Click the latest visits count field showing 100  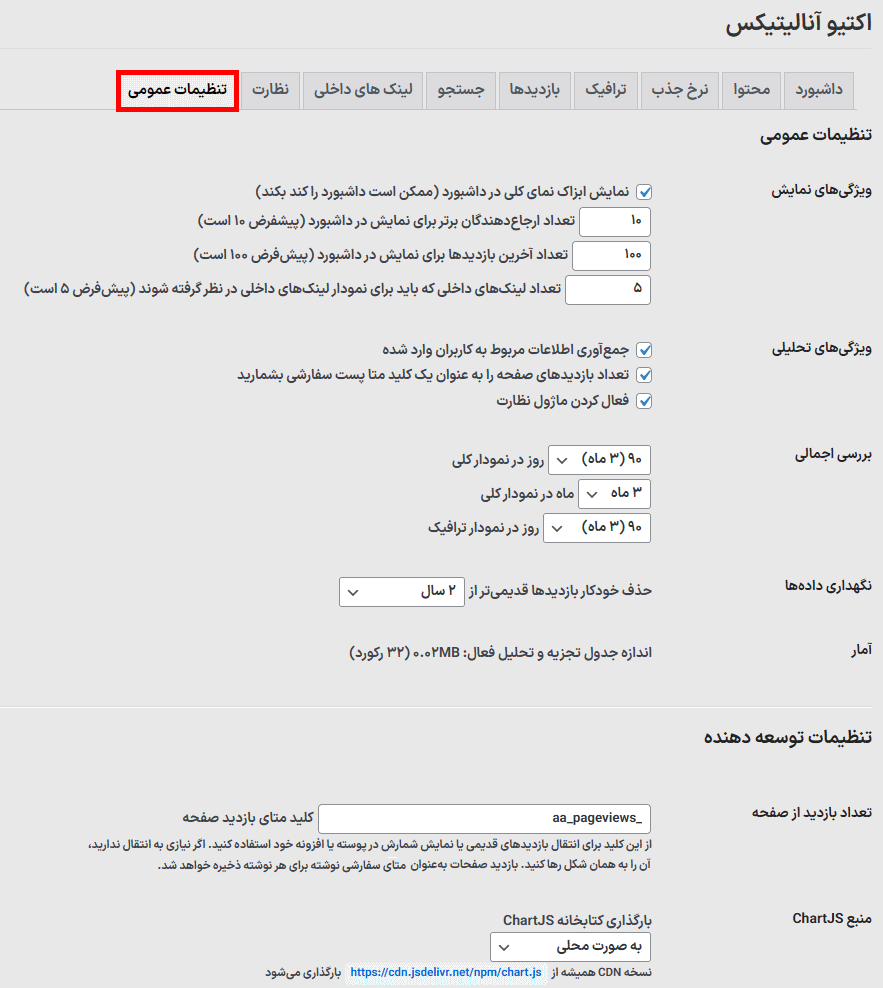611,255
